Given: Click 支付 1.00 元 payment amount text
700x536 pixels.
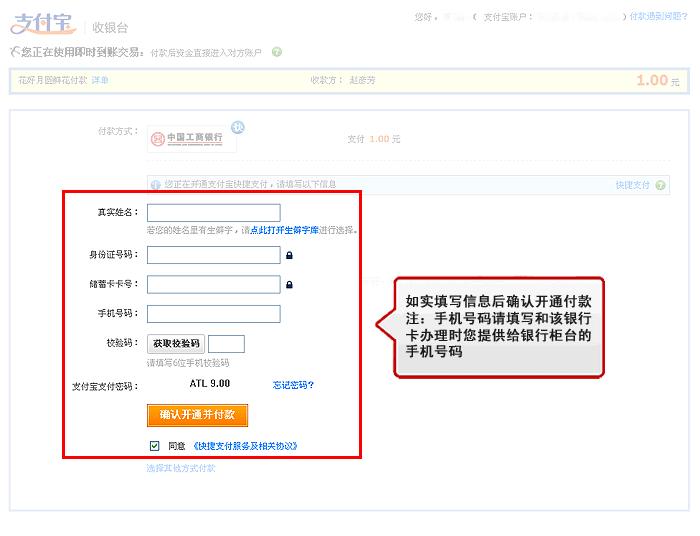Looking at the screenshot, I should (x=374, y=139).
